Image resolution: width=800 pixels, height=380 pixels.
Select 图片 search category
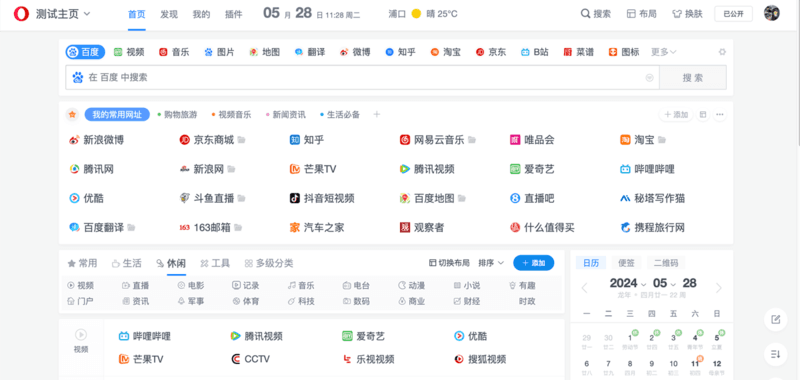point(219,52)
